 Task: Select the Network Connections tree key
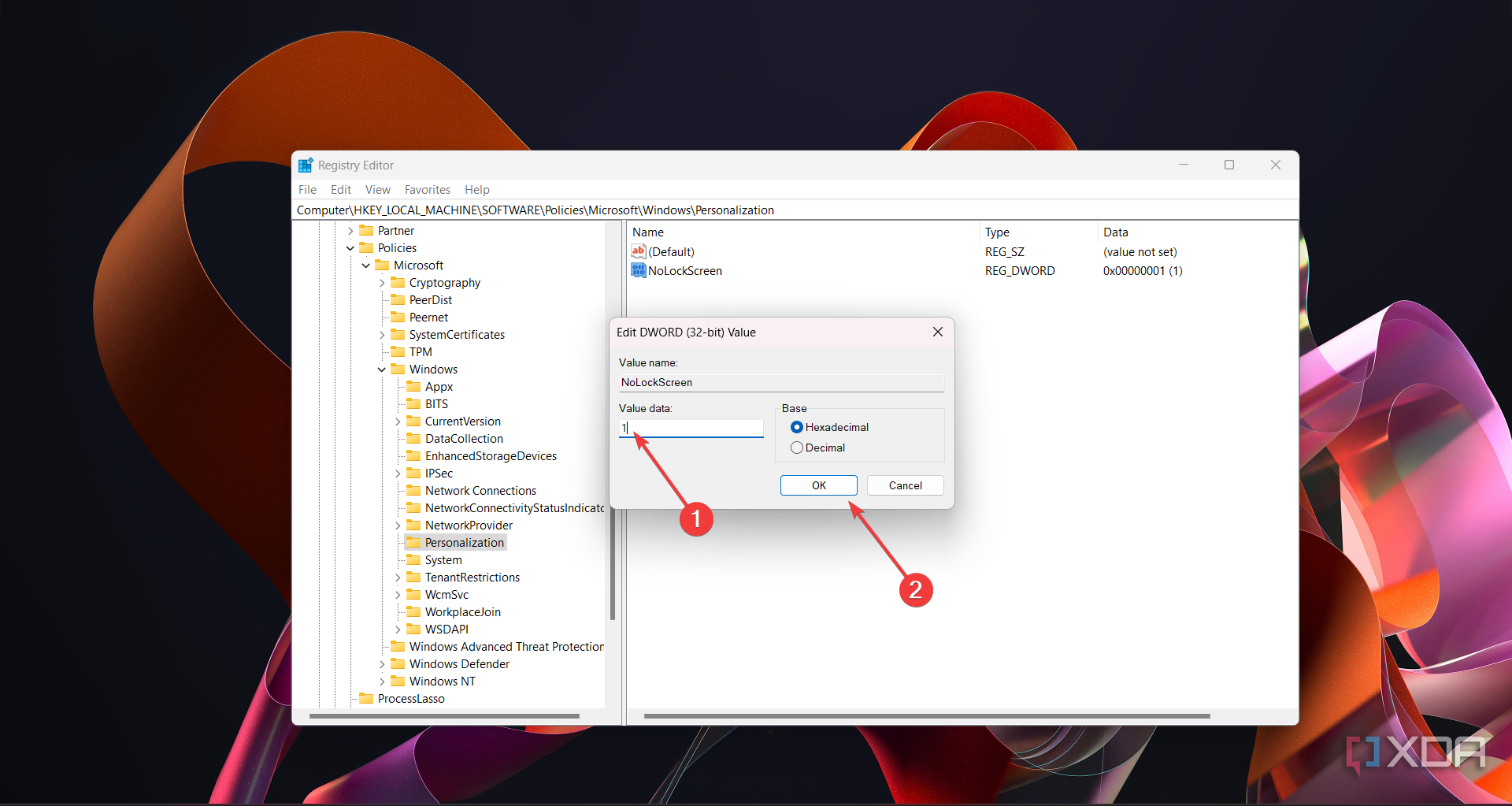480,490
